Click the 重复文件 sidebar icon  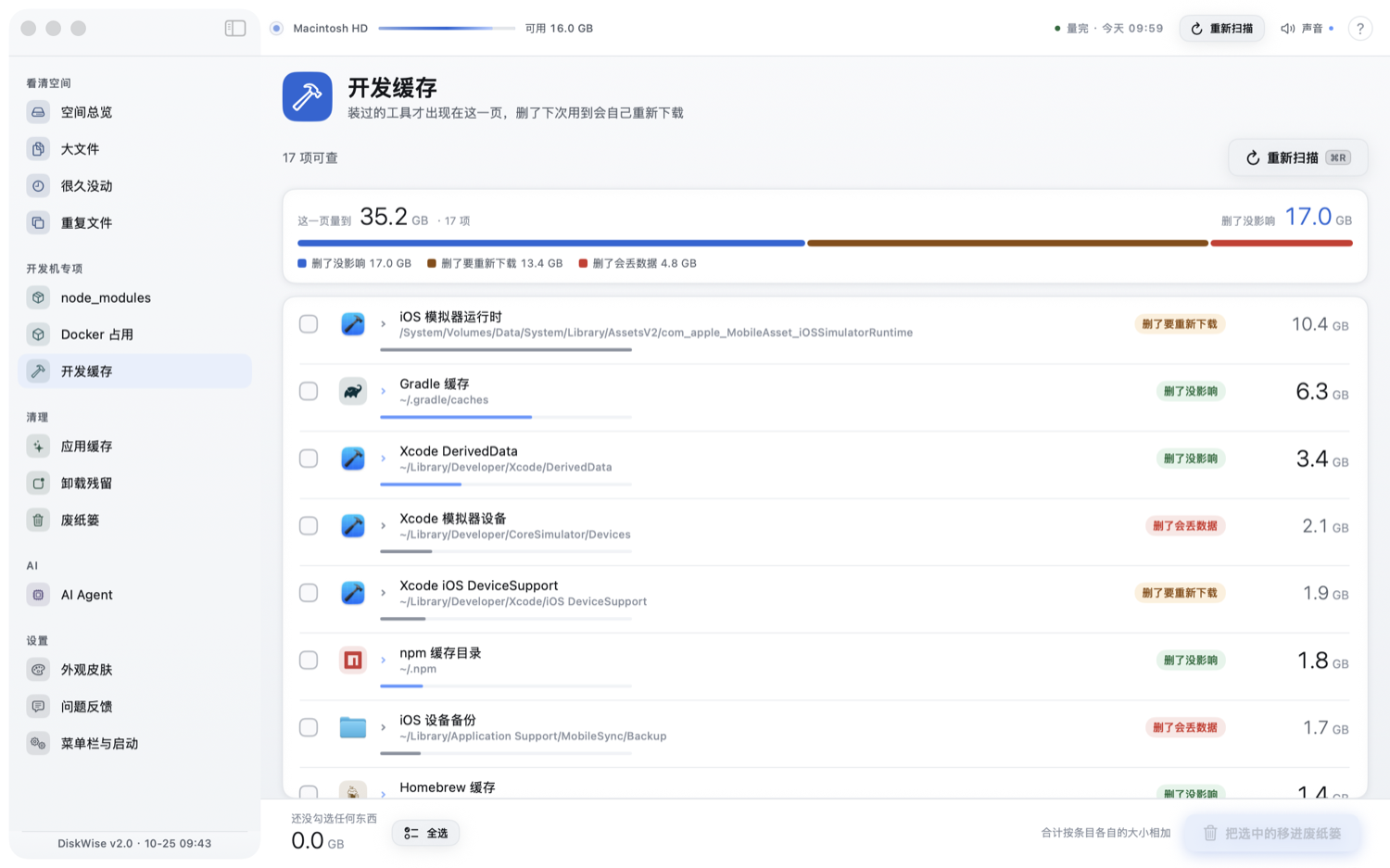pyautogui.click(x=38, y=223)
